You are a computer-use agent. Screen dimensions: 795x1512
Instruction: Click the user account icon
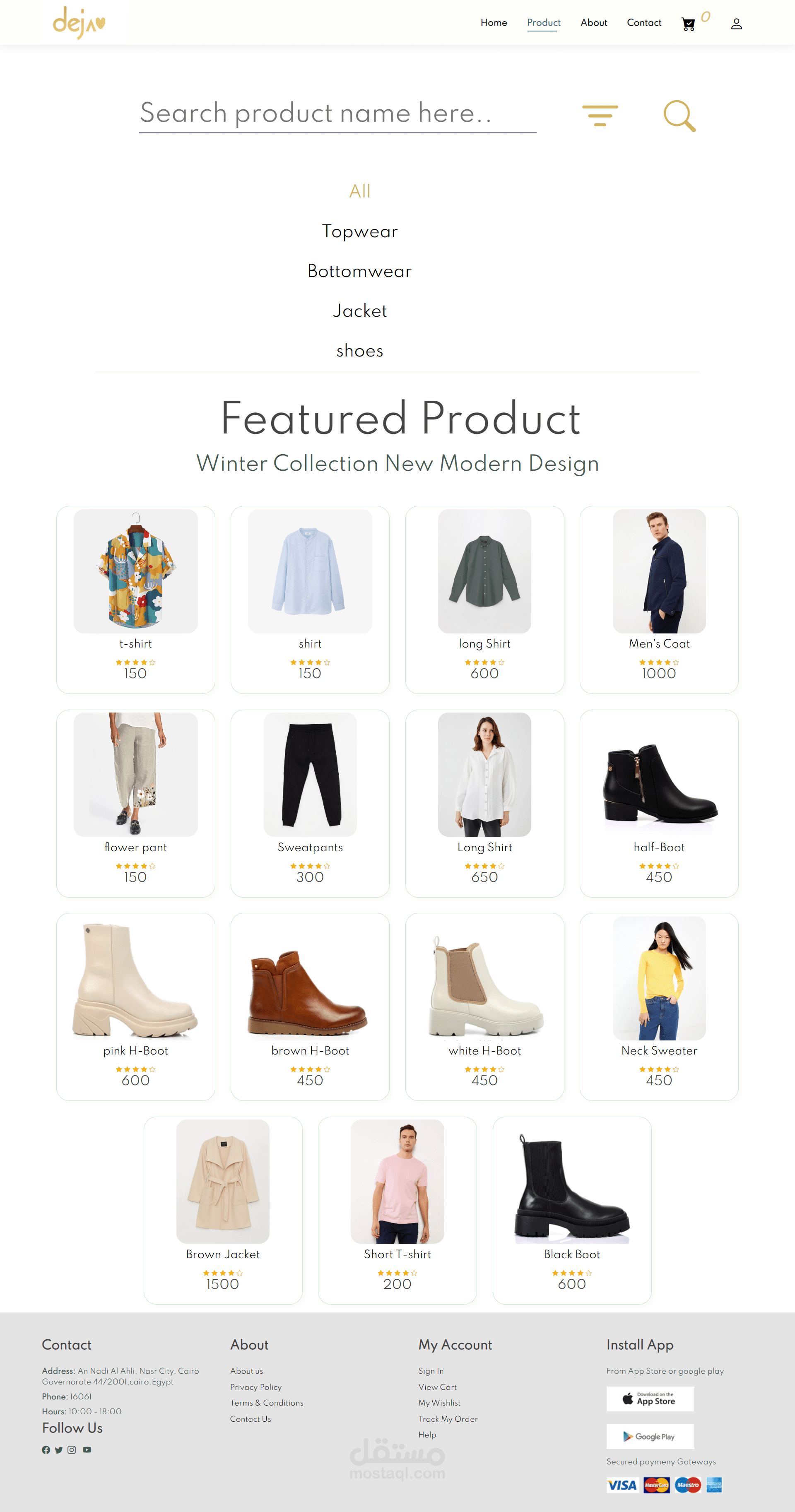click(x=736, y=24)
